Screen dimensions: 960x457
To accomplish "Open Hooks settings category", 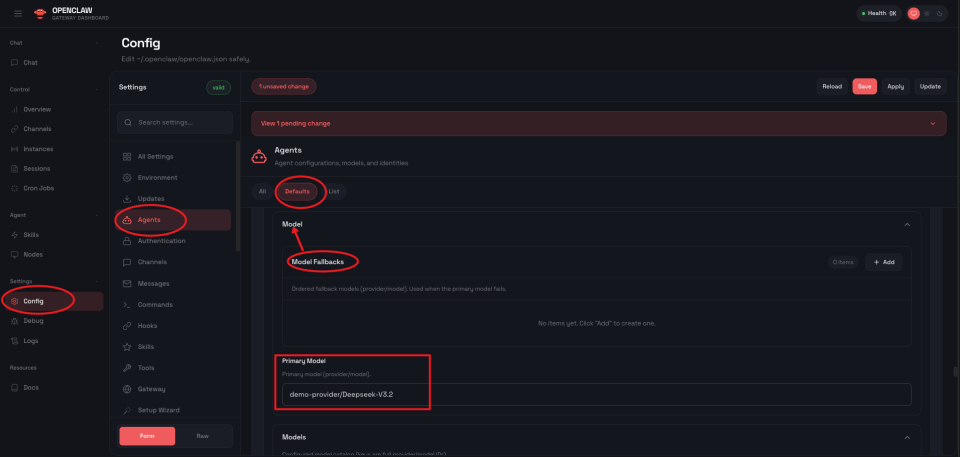I will (x=146, y=326).
